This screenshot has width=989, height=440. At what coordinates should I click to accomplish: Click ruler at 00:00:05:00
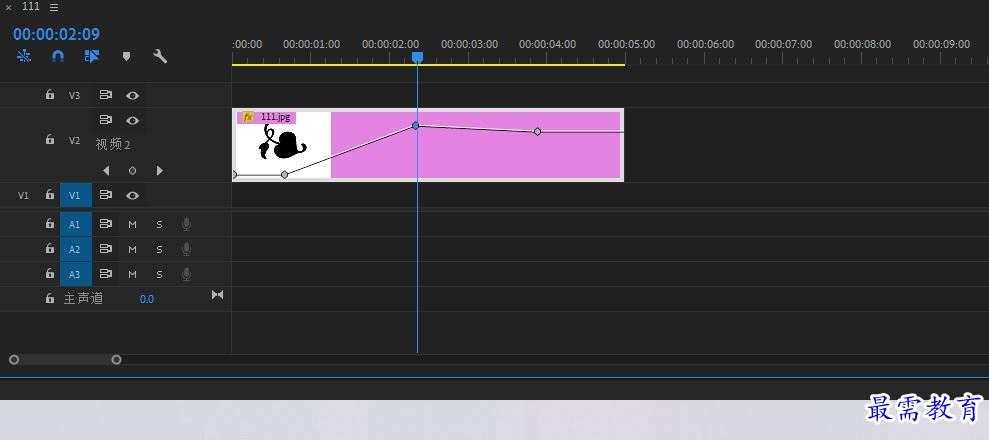626,44
